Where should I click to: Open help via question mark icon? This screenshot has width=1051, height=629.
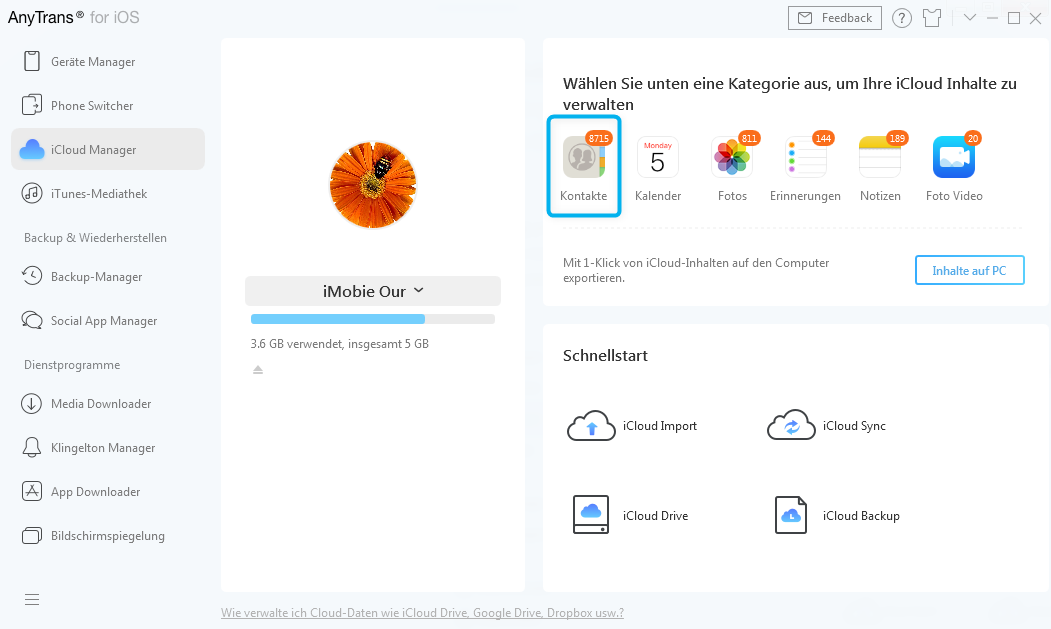click(902, 18)
